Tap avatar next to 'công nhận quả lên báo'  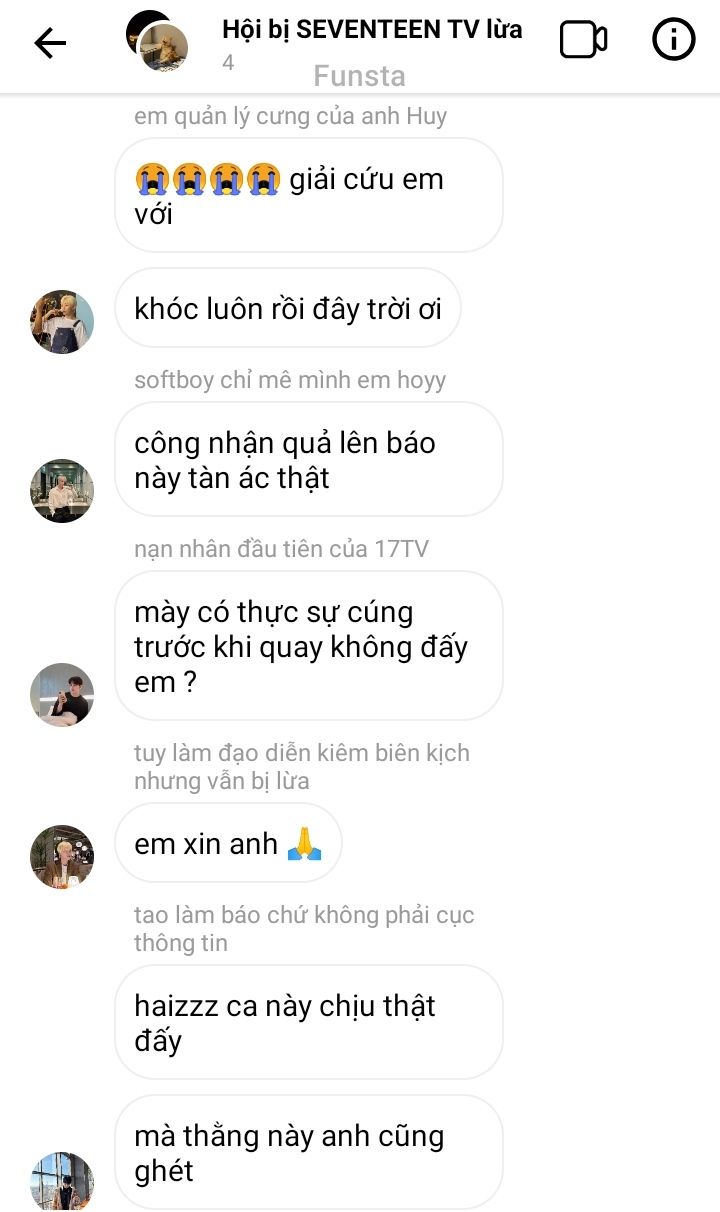tap(62, 491)
